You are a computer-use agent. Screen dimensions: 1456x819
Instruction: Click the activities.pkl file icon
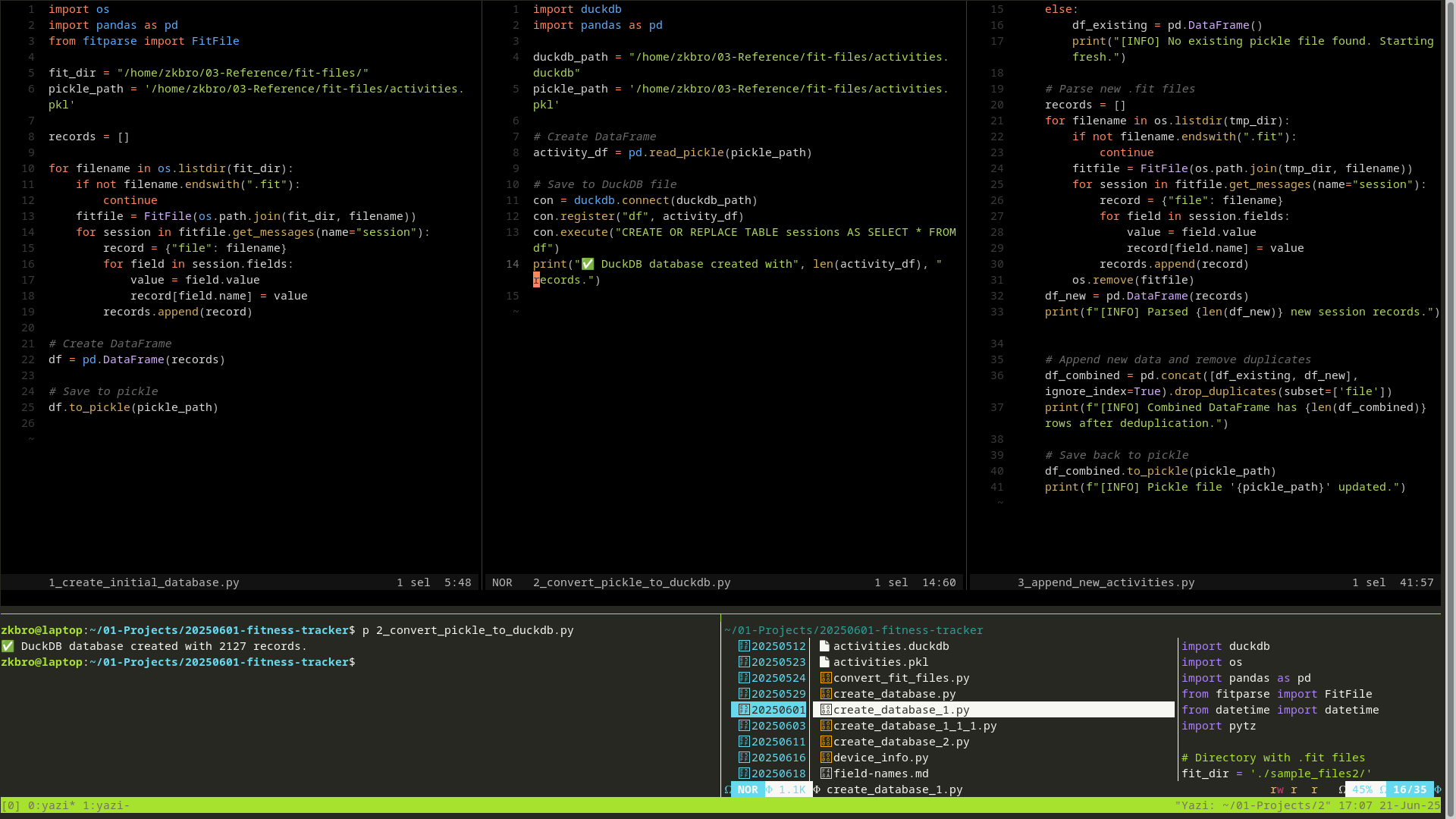824,662
